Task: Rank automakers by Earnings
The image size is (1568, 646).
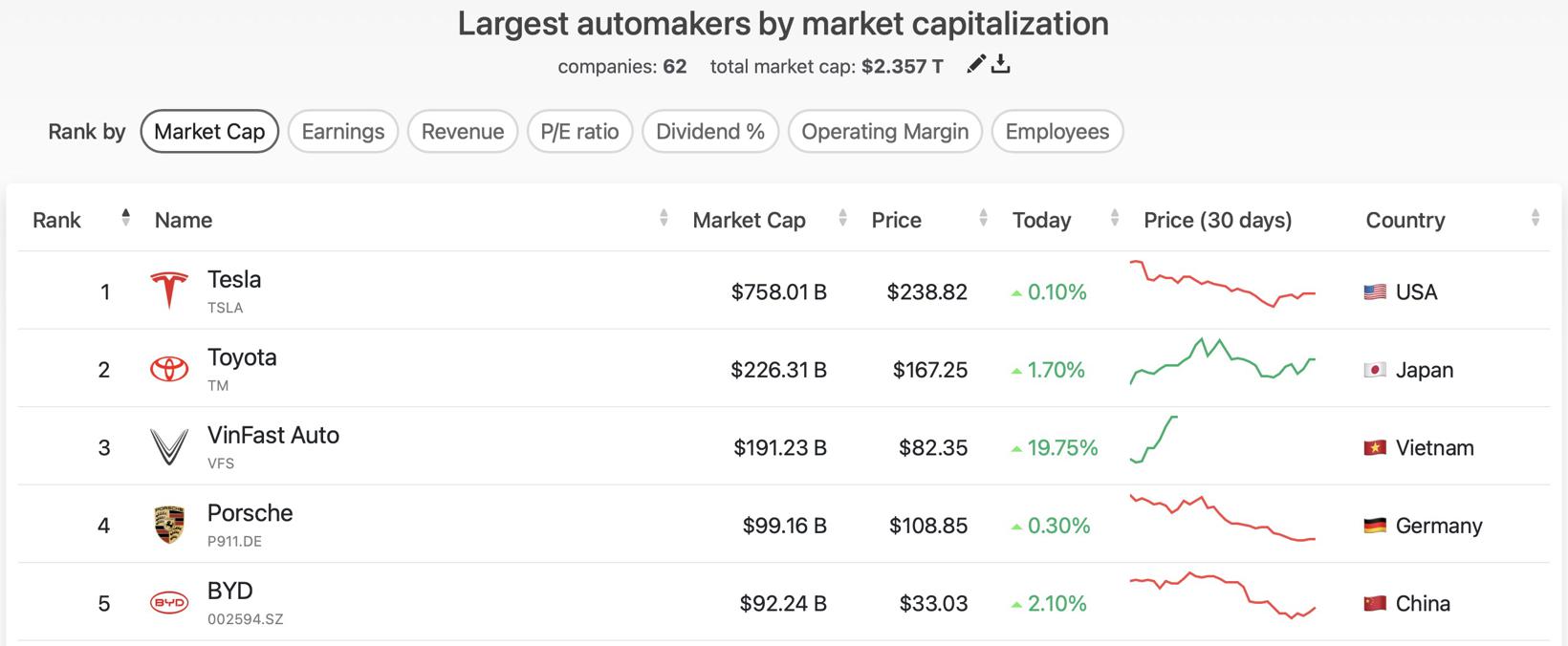Action: (x=342, y=132)
